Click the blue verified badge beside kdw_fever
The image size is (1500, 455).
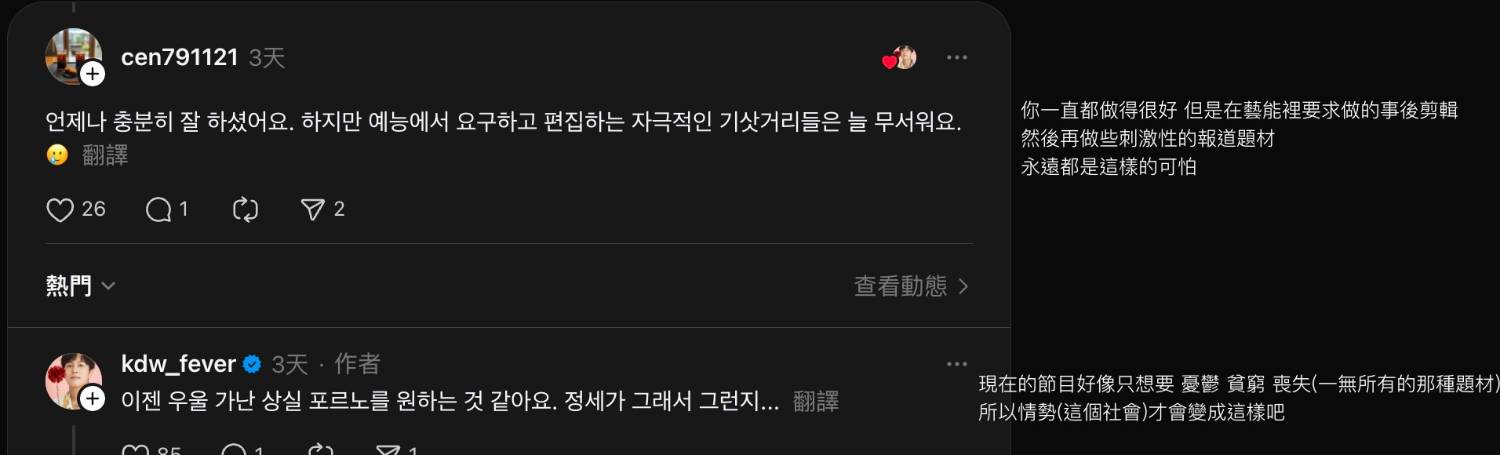253,363
